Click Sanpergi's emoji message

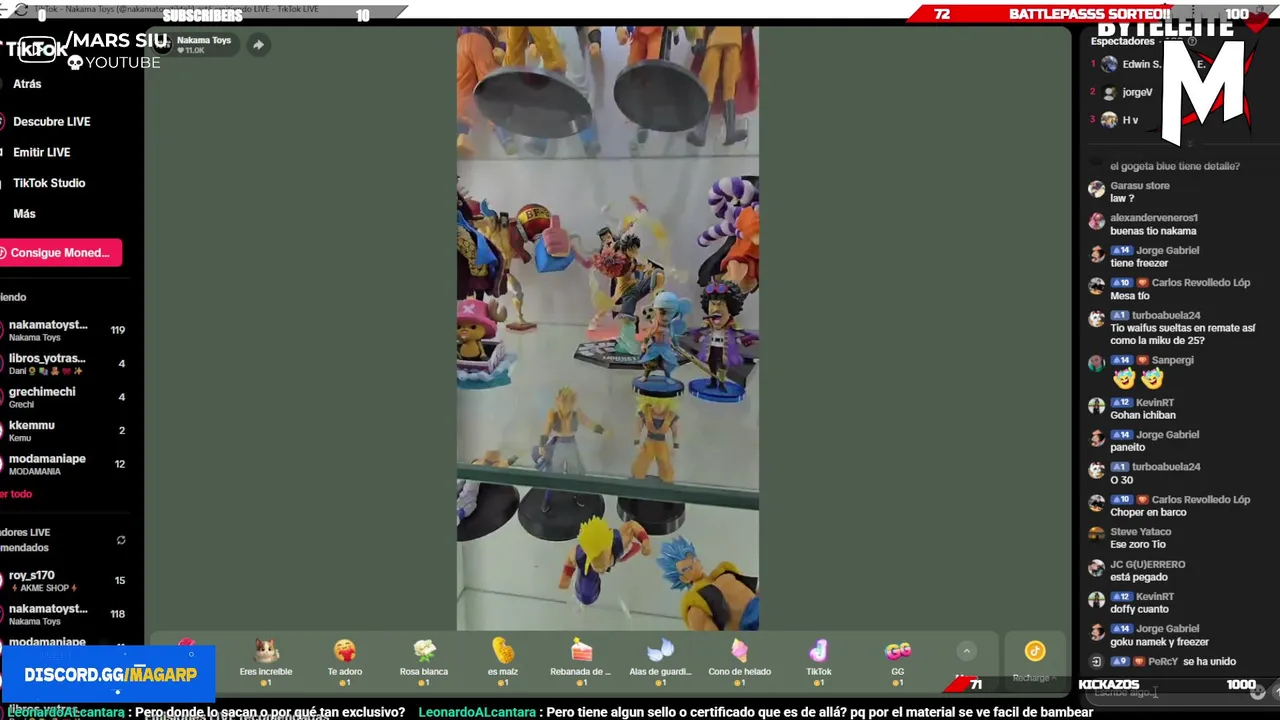[1138, 378]
